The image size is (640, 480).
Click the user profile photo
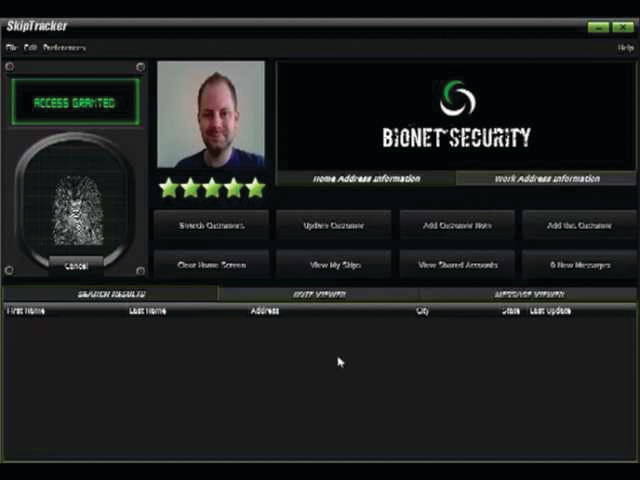(x=211, y=115)
